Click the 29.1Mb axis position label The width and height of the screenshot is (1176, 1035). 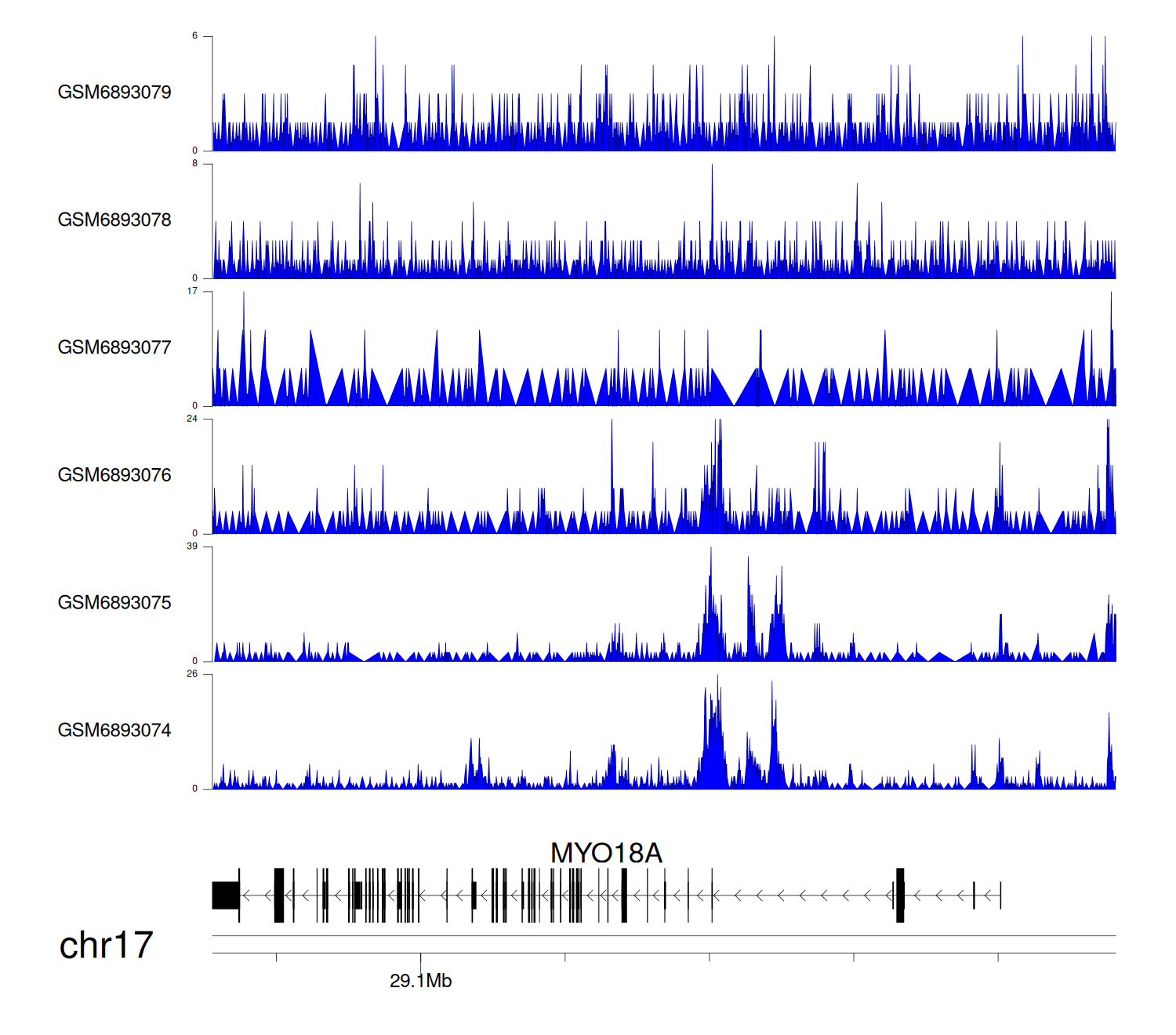(x=420, y=981)
